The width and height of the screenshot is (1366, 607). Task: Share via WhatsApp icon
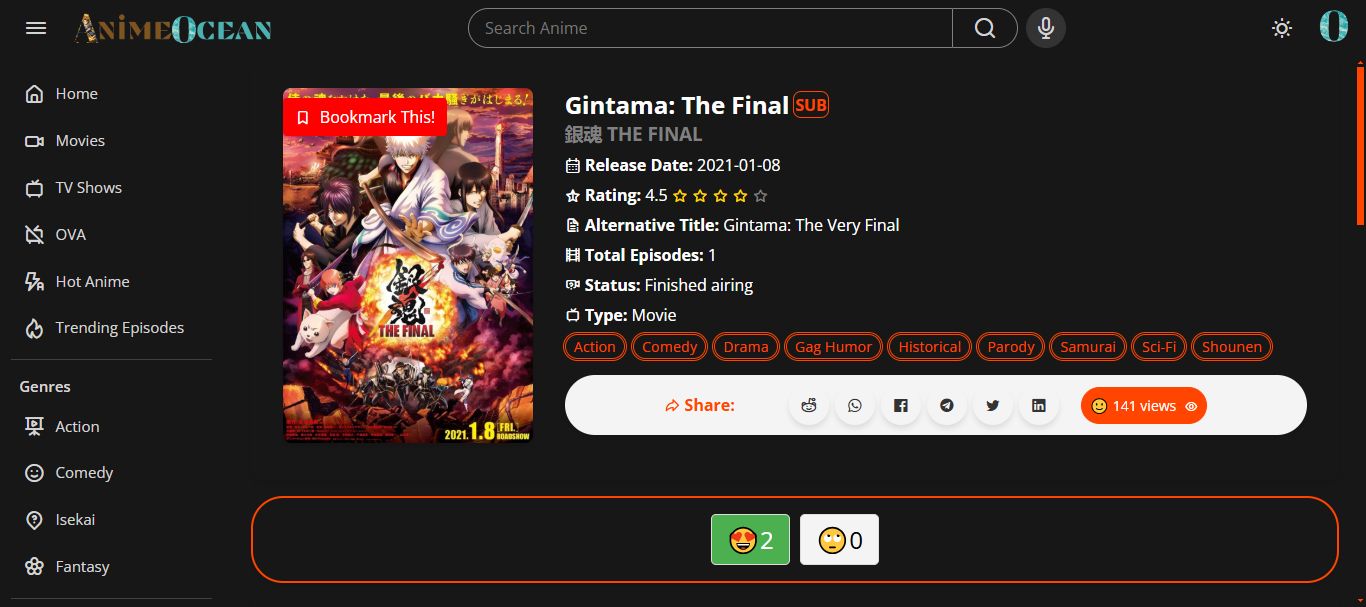(x=855, y=405)
